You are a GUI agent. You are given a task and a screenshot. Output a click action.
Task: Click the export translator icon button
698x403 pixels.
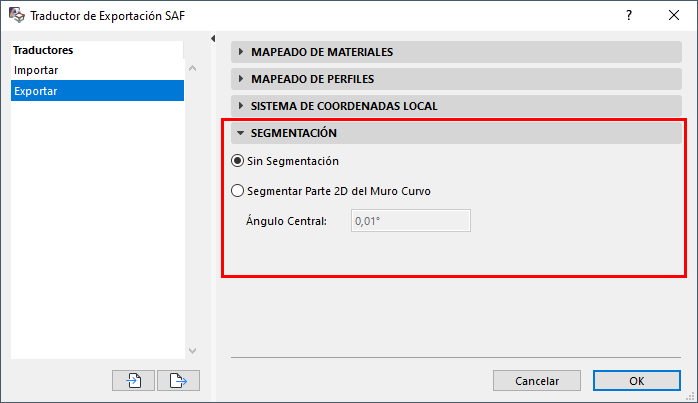(178, 380)
